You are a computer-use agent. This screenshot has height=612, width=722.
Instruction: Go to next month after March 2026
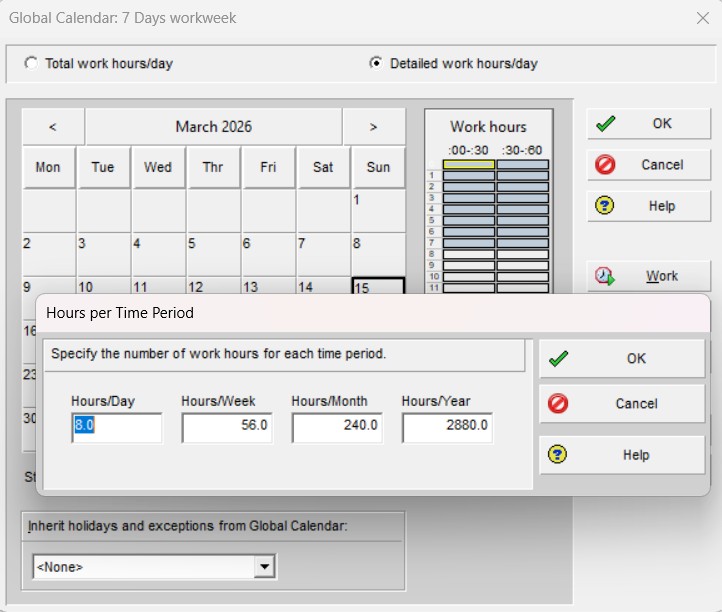click(373, 127)
